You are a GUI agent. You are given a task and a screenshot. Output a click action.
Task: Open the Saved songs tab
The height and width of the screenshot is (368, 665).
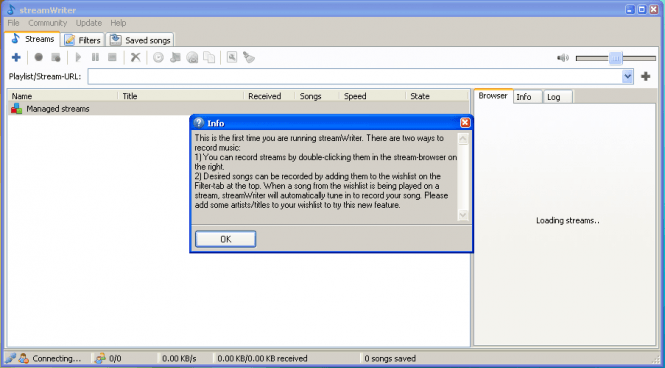140,40
